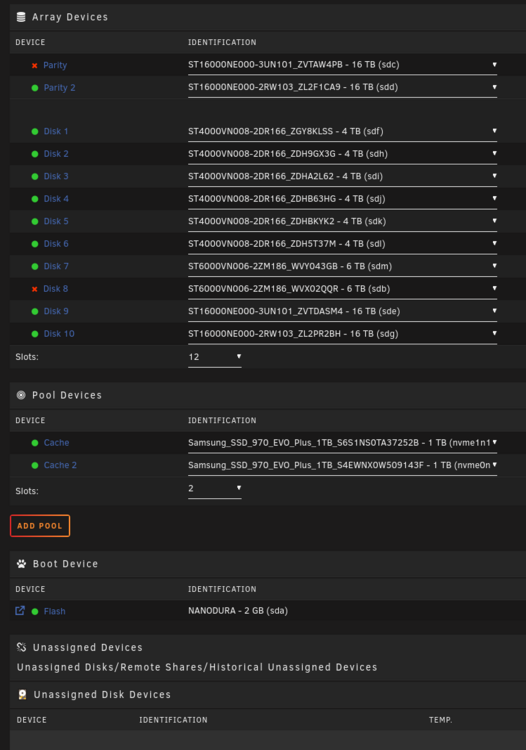This screenshot has height=750, width=526.
Task: Click the green status dot next to Parity 2
Action: pyautogui.click(x=35, y=88)
